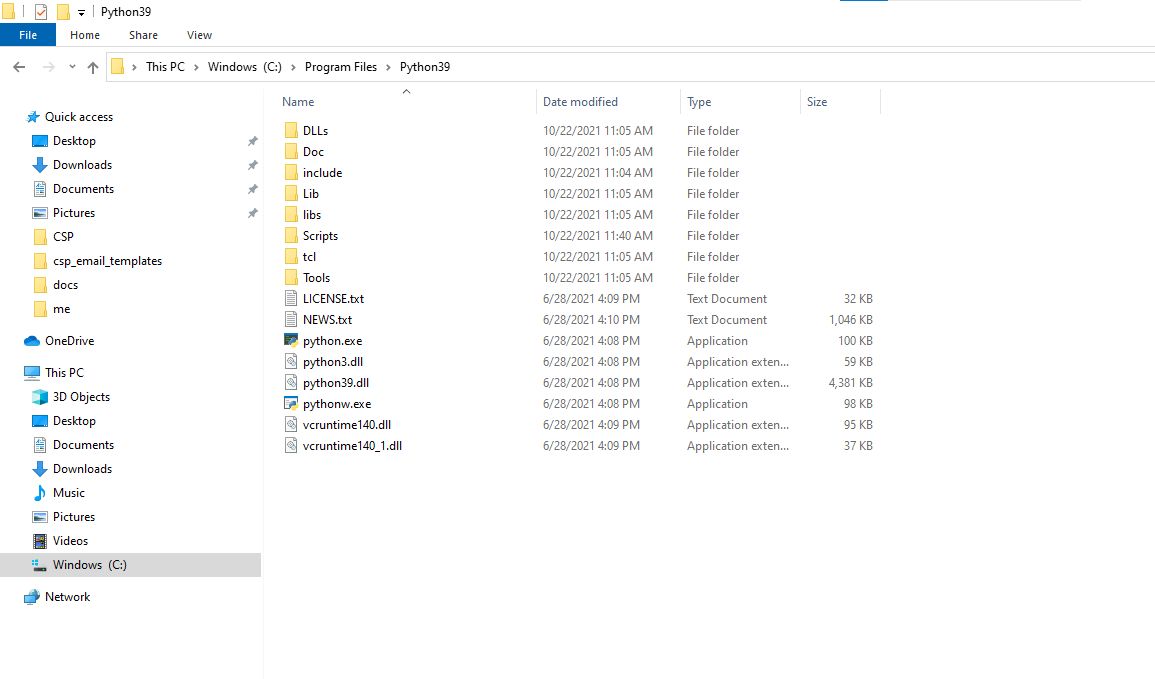
Task: Click the Back navigation arrow
Action: [19, 67]
